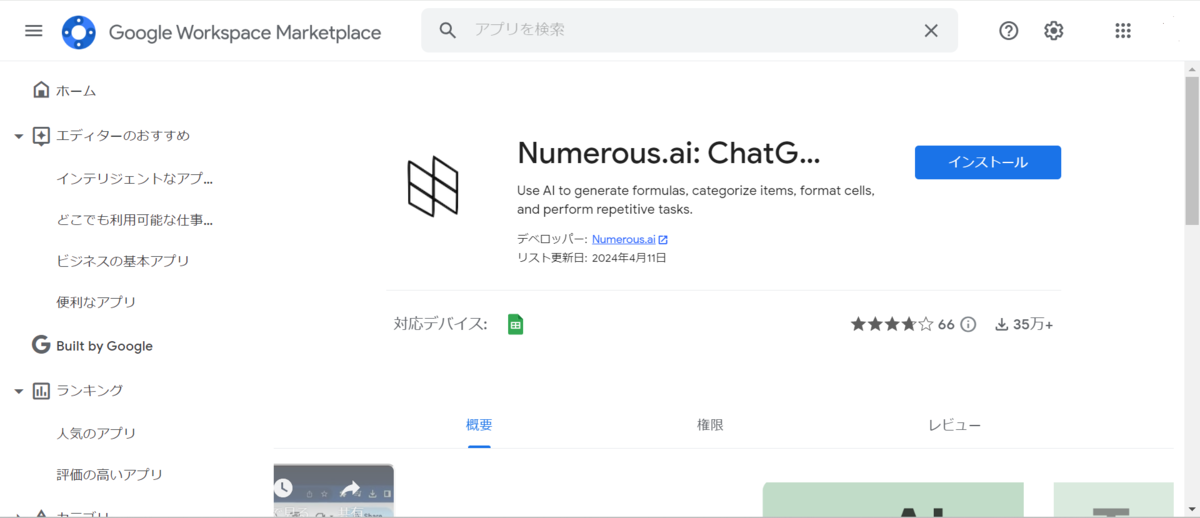Click the 66 reviews count

pos(946,325)
